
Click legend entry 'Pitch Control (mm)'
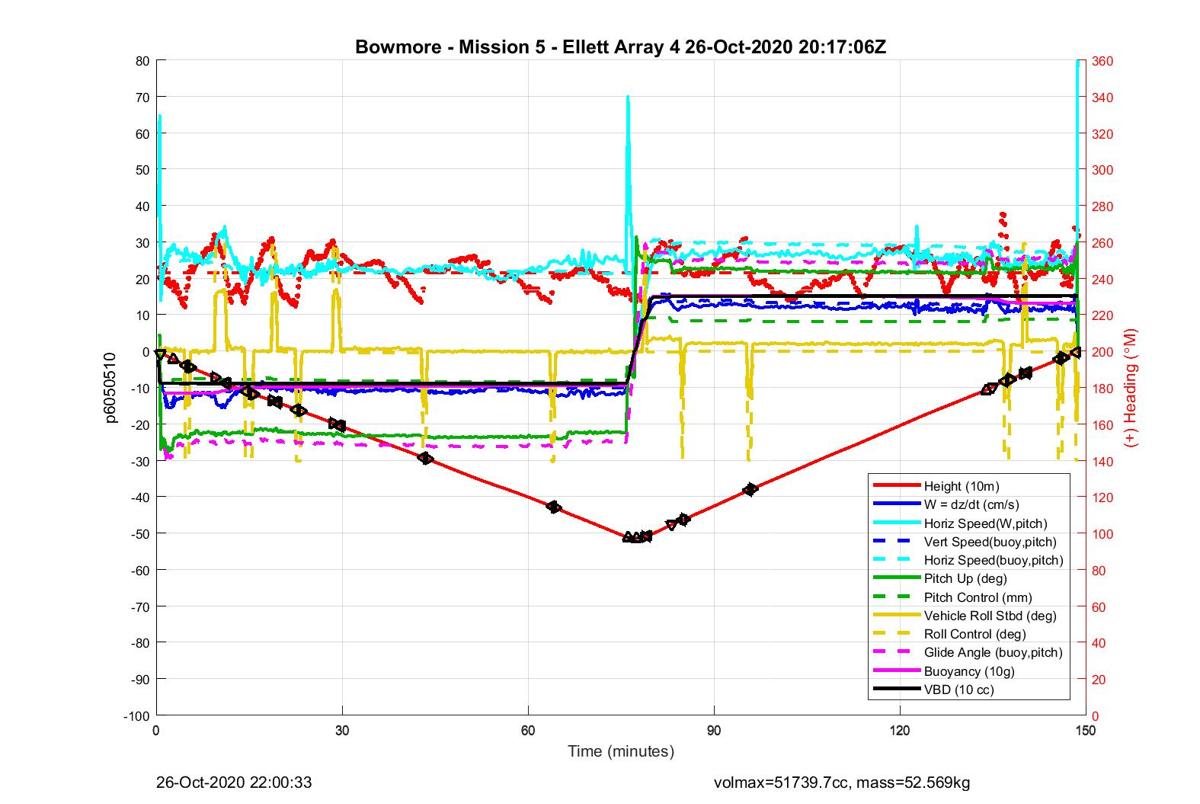(976, 597)
